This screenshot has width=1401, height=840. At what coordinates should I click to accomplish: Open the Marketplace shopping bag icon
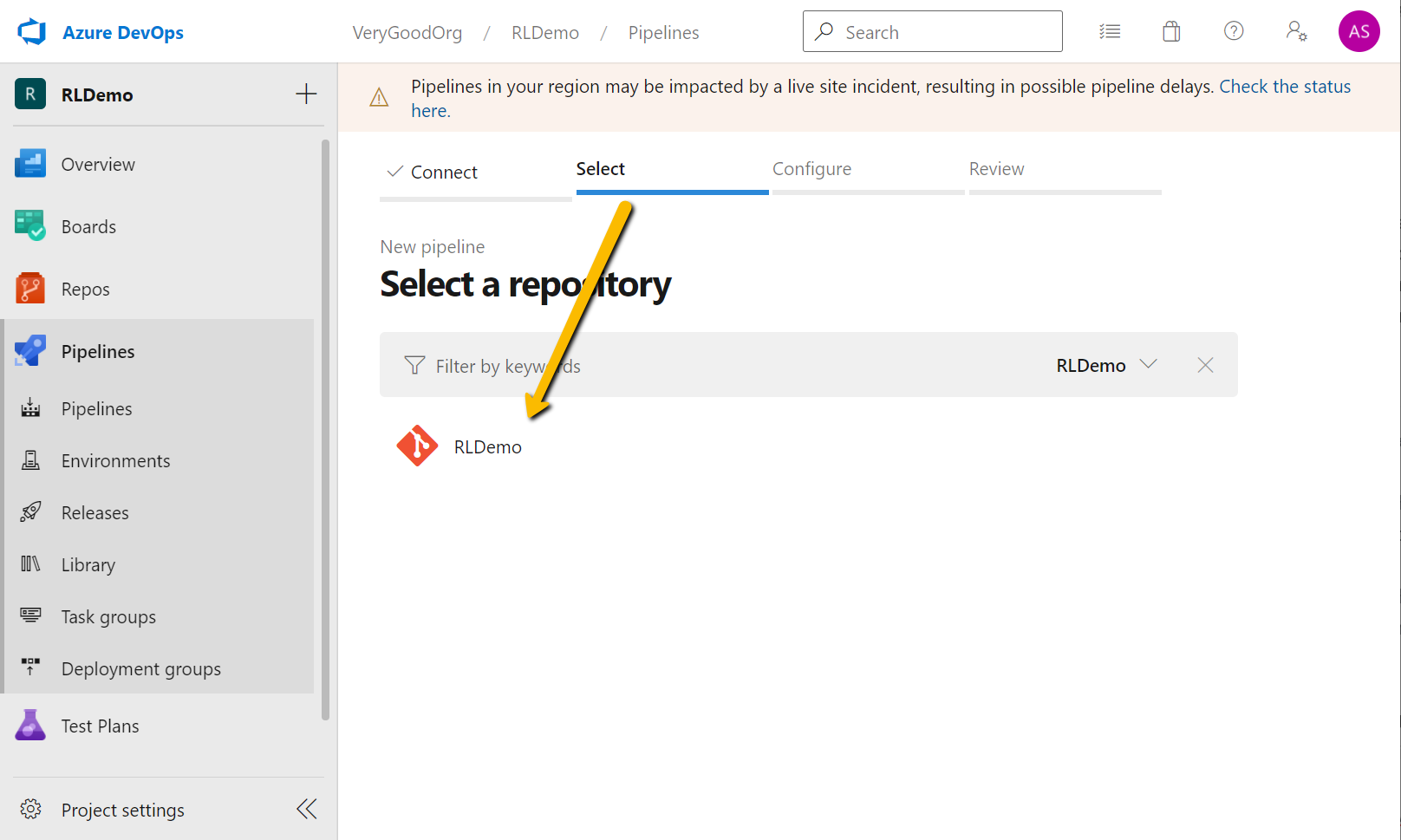tap(1171, 32)
